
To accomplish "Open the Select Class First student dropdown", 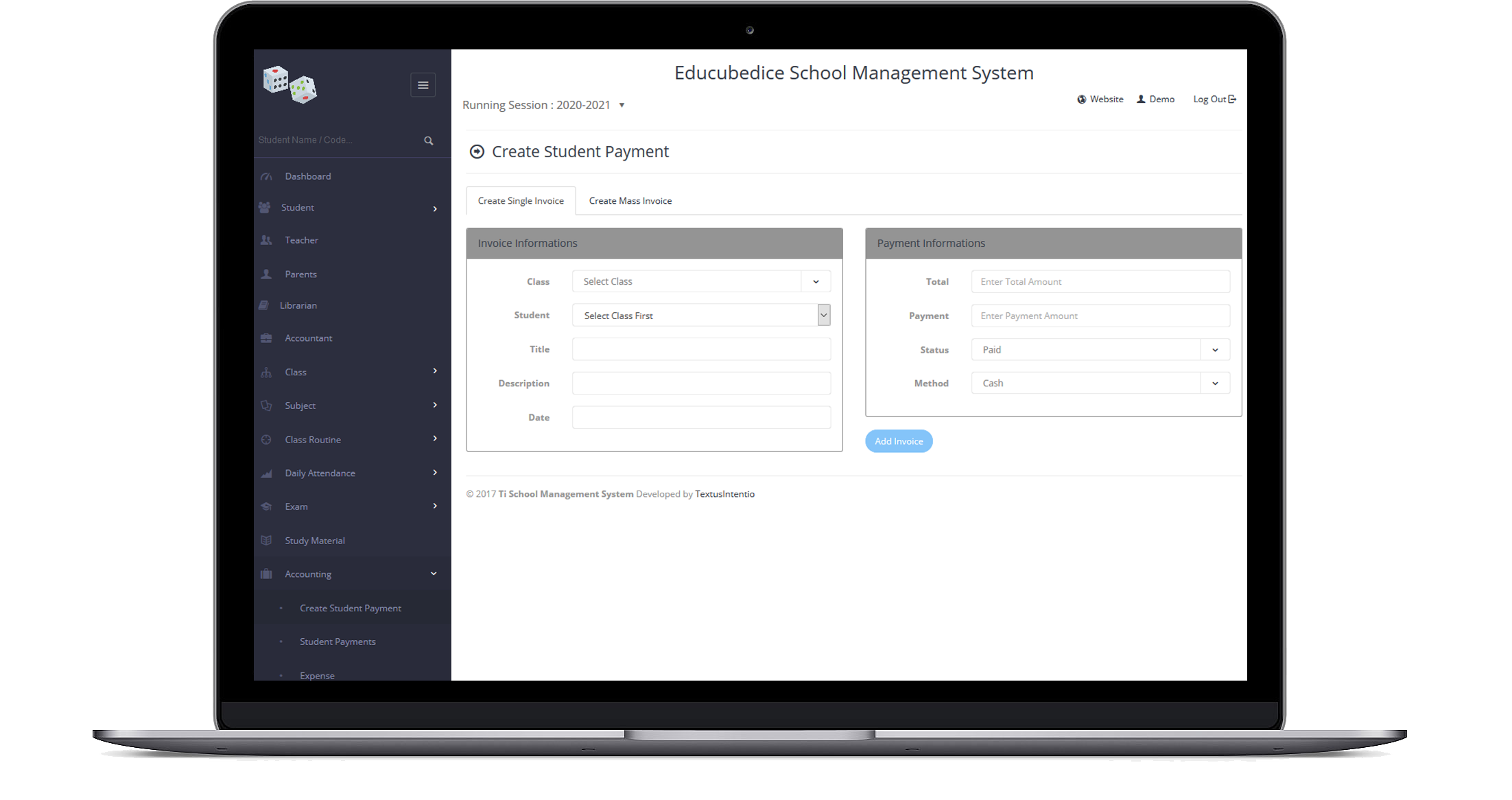I will [701, 315].
